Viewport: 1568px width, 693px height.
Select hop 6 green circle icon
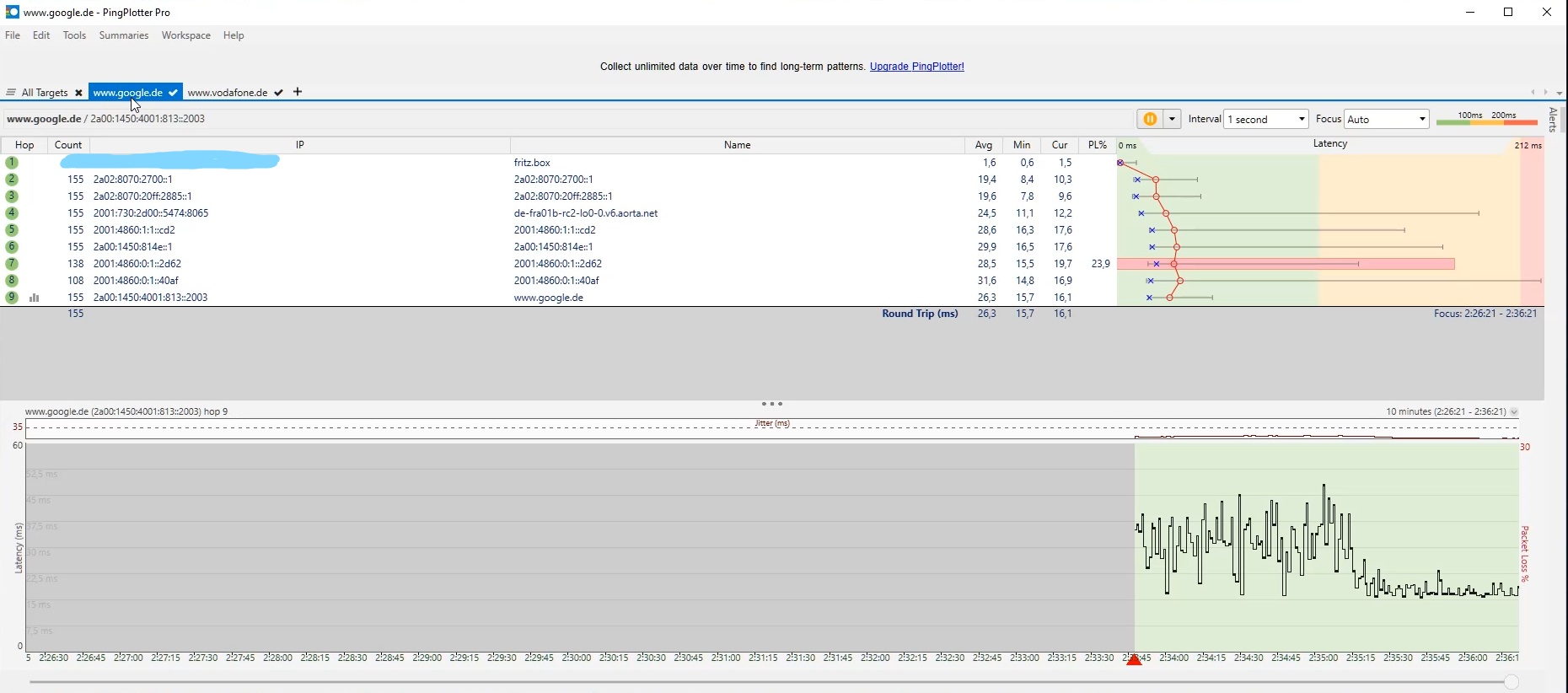[12, 247]
